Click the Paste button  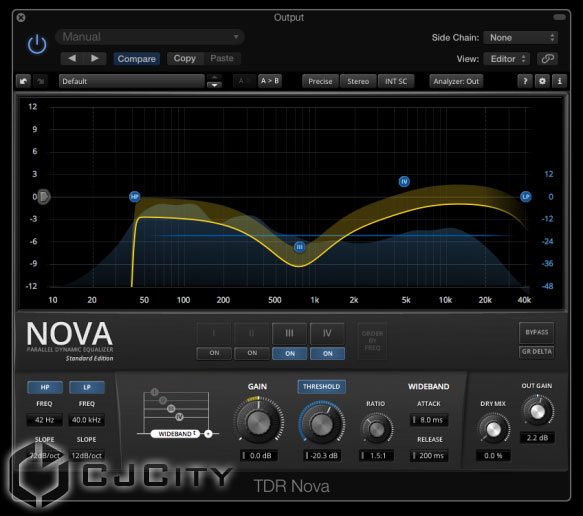(x=222, y=58)
